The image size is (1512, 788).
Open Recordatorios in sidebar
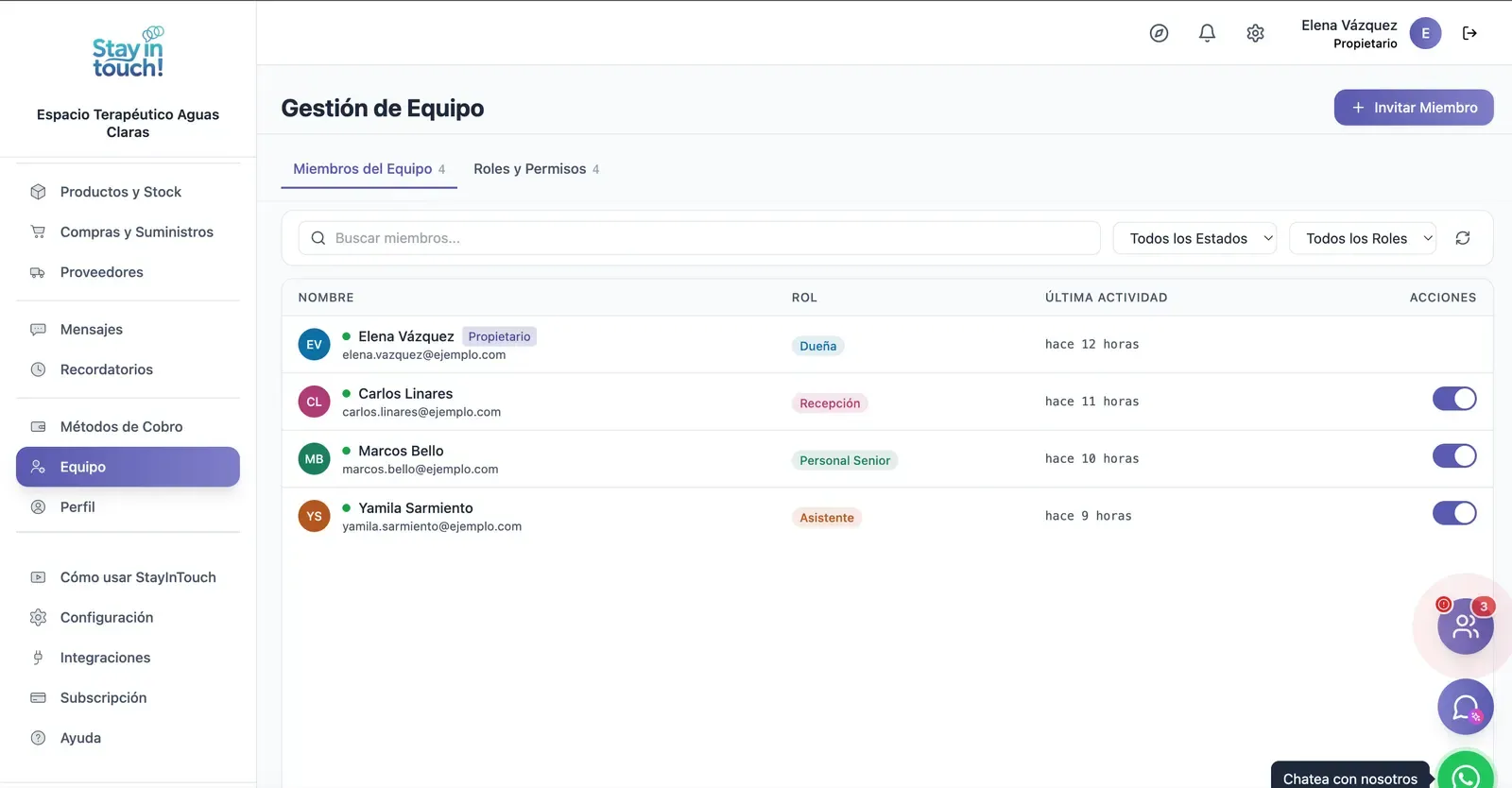[128, 369]
